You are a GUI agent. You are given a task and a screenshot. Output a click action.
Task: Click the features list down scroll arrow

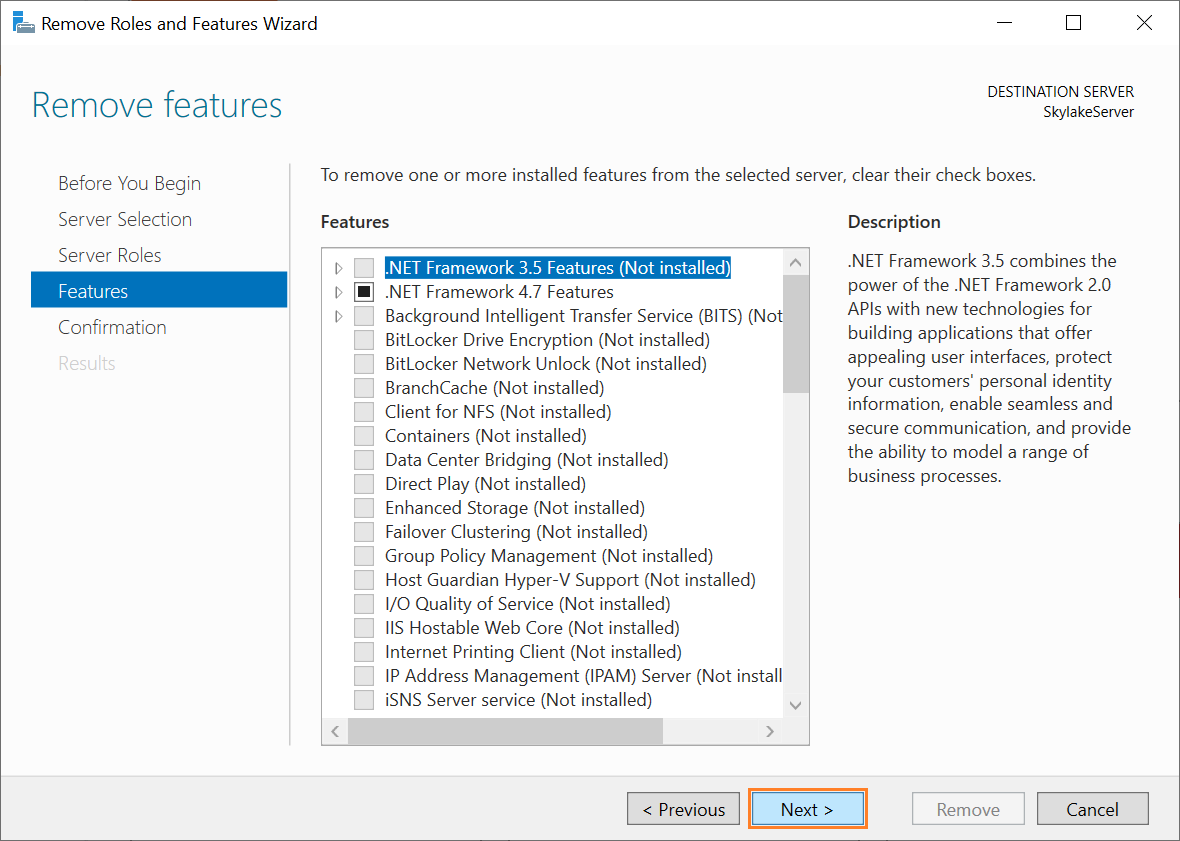pyautogui.click(x=795, y=706)
